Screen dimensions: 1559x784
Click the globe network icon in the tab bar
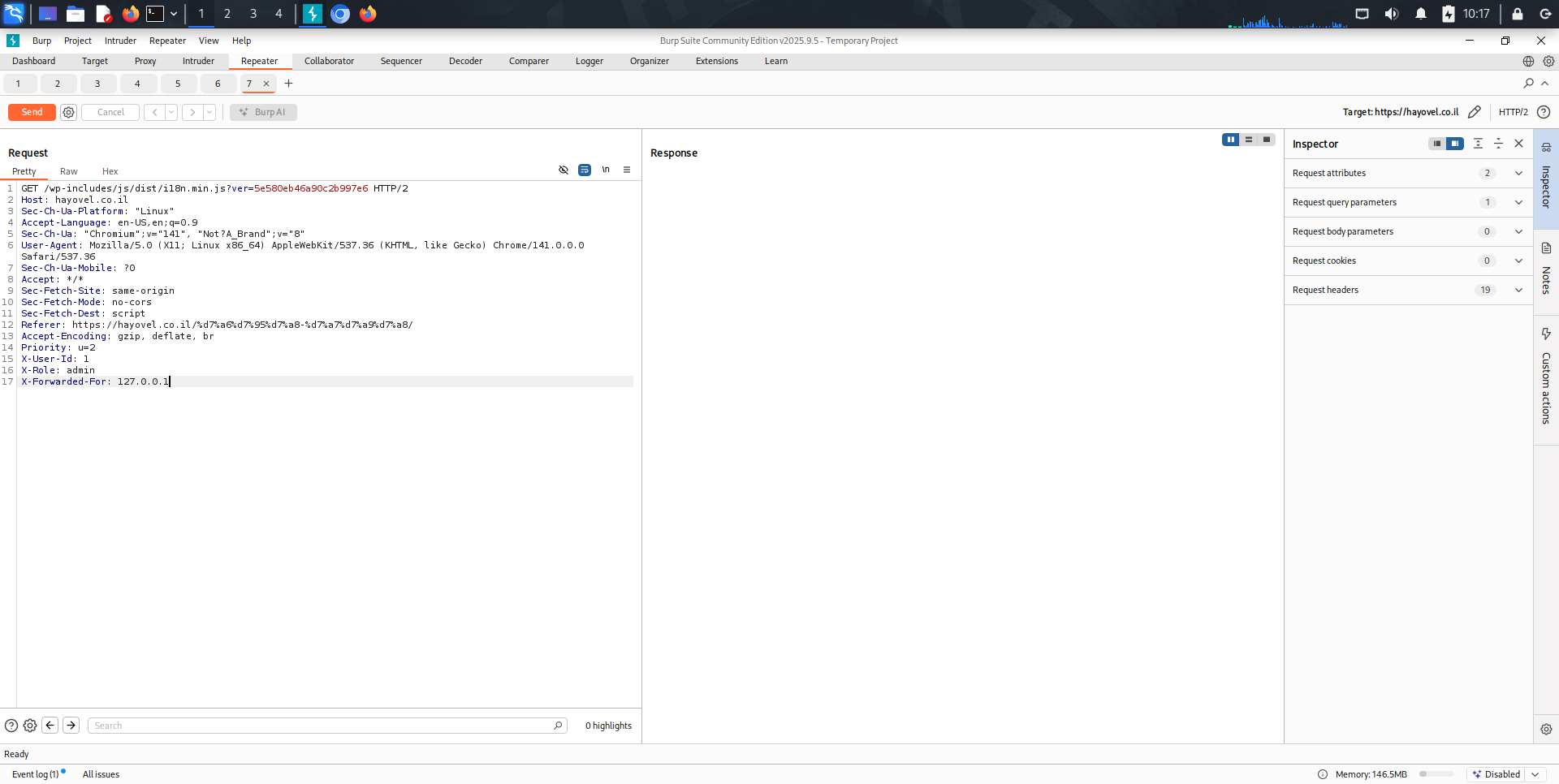pos(1528,61)
